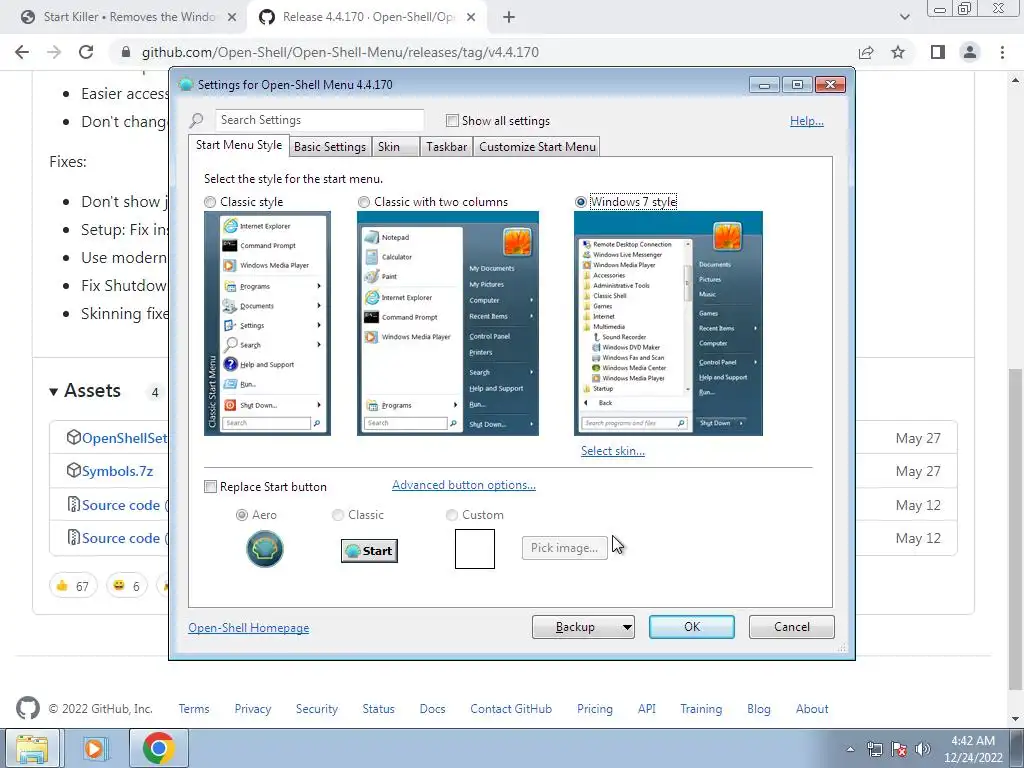Screen dimensions: 1024x768
Task: Open the Backup dropdown button
Action: 583,627
